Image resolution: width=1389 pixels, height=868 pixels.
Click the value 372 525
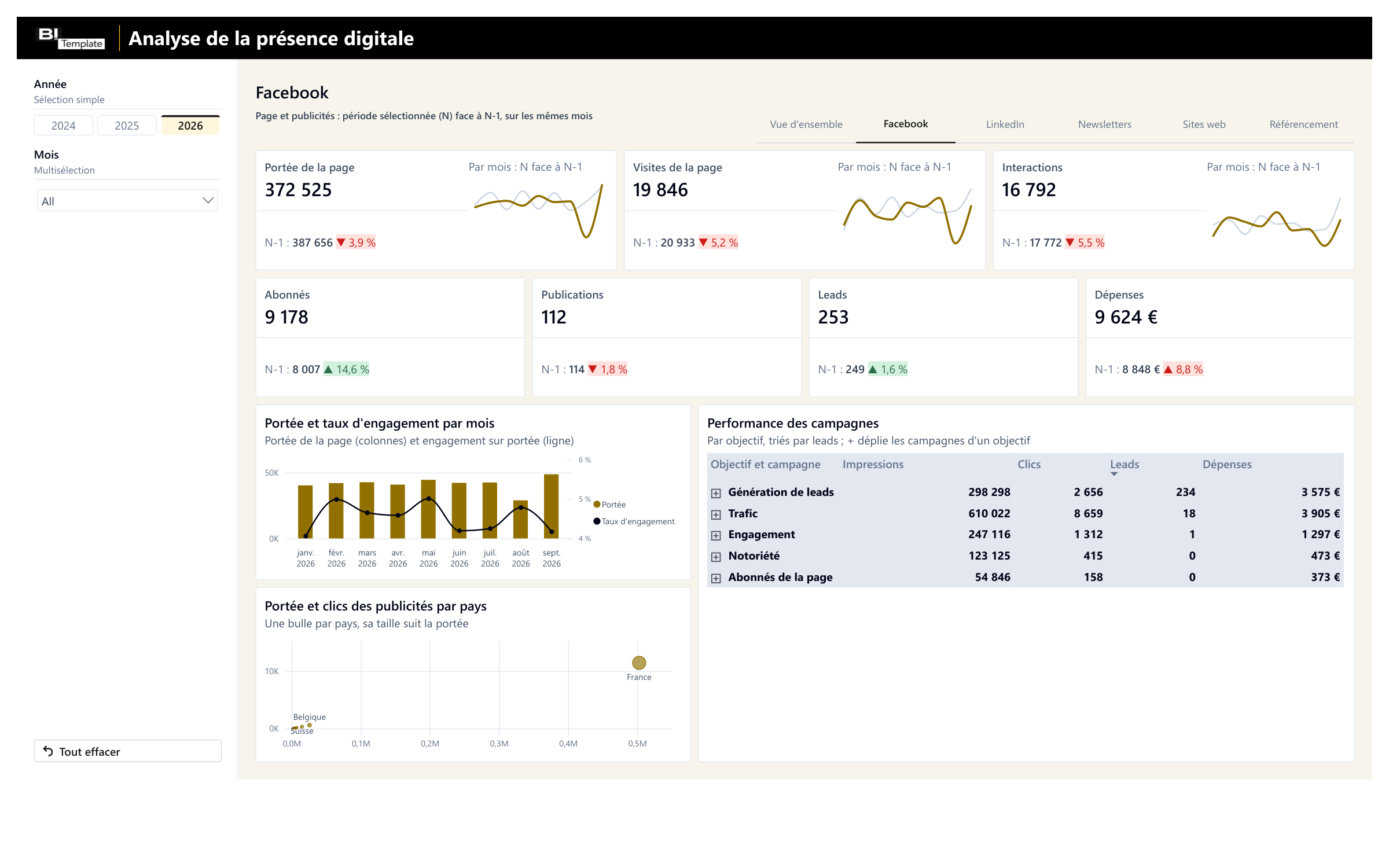click(x=298, y=190)
